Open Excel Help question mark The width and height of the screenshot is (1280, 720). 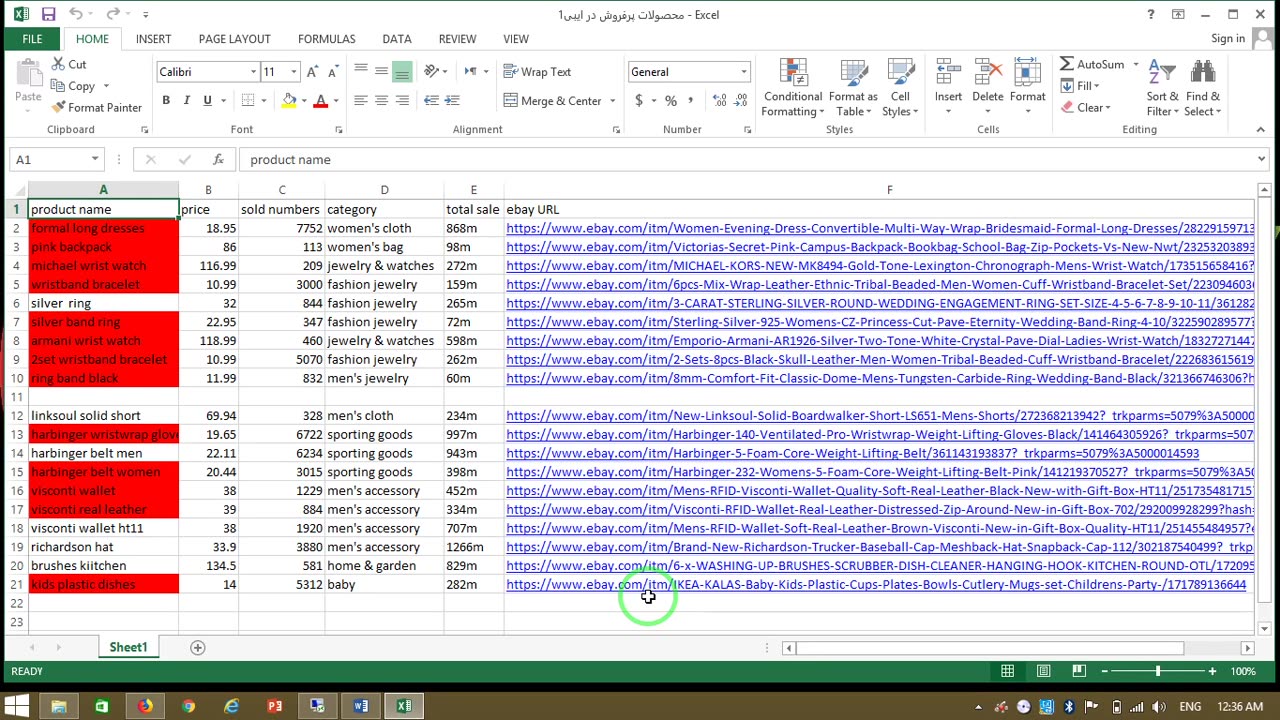tap(1151, 14)
